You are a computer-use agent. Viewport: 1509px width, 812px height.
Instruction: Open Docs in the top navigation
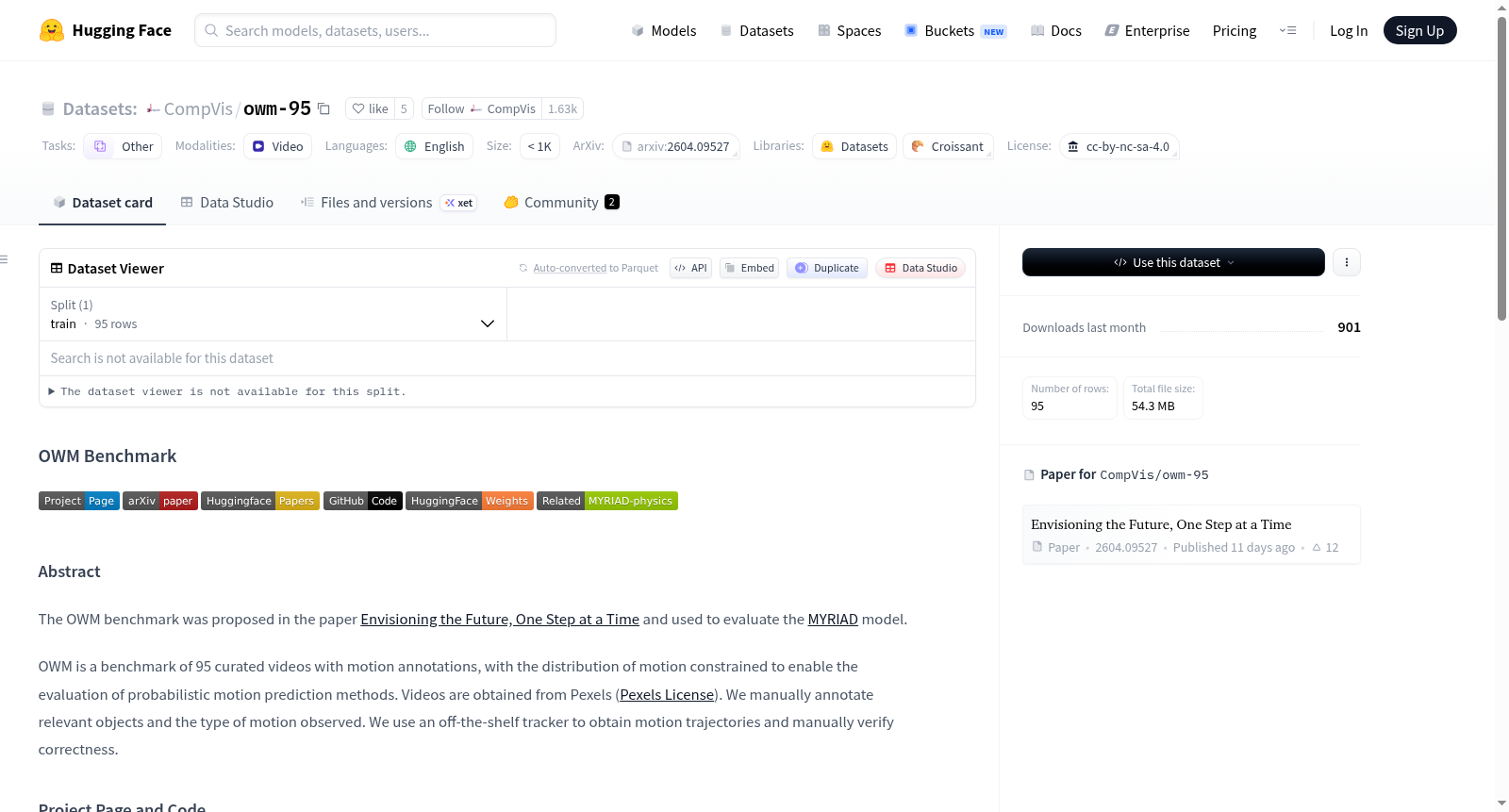point(1056,30)
